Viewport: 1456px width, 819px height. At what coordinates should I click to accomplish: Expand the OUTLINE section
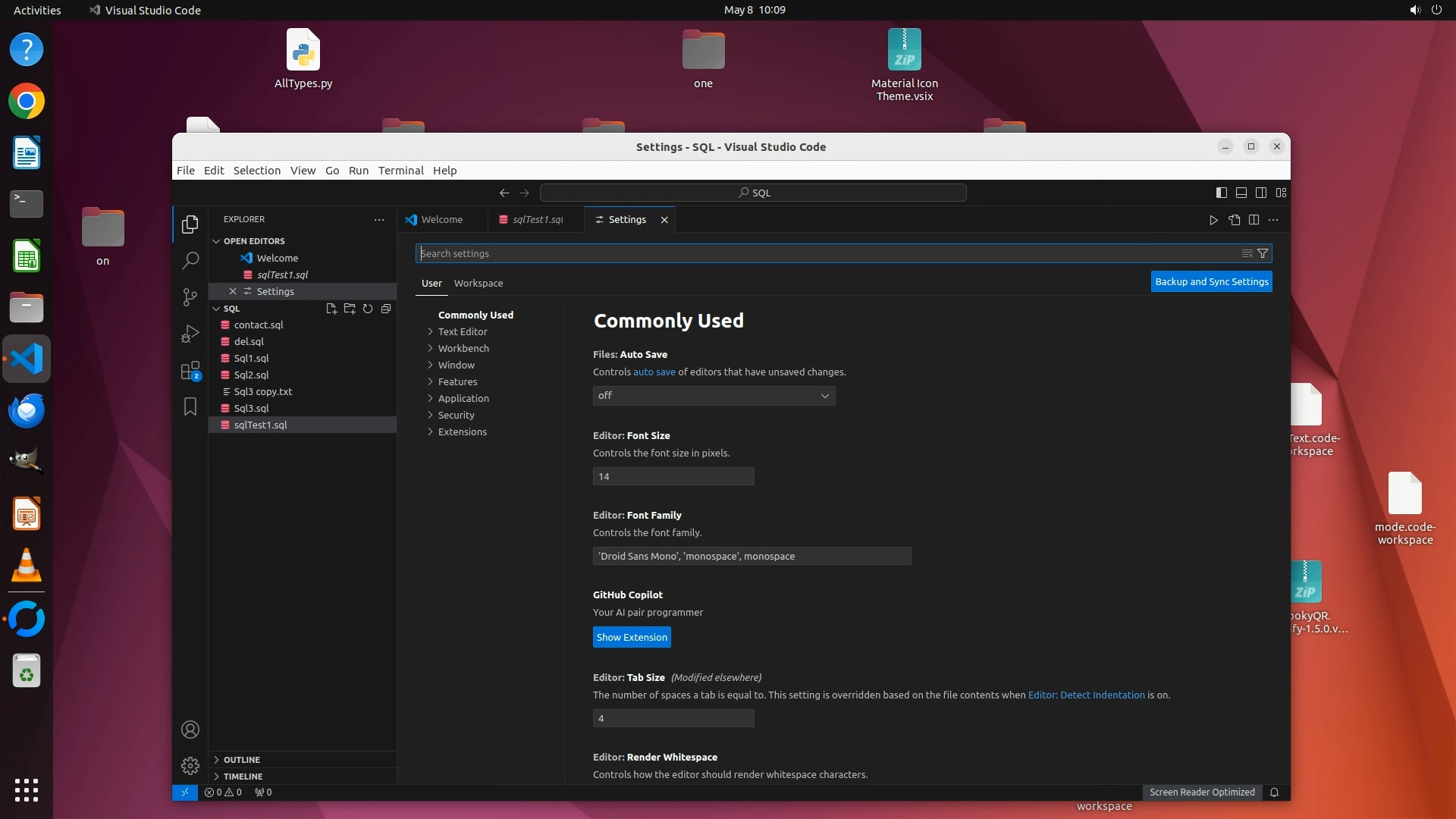(x=242, y=760)
